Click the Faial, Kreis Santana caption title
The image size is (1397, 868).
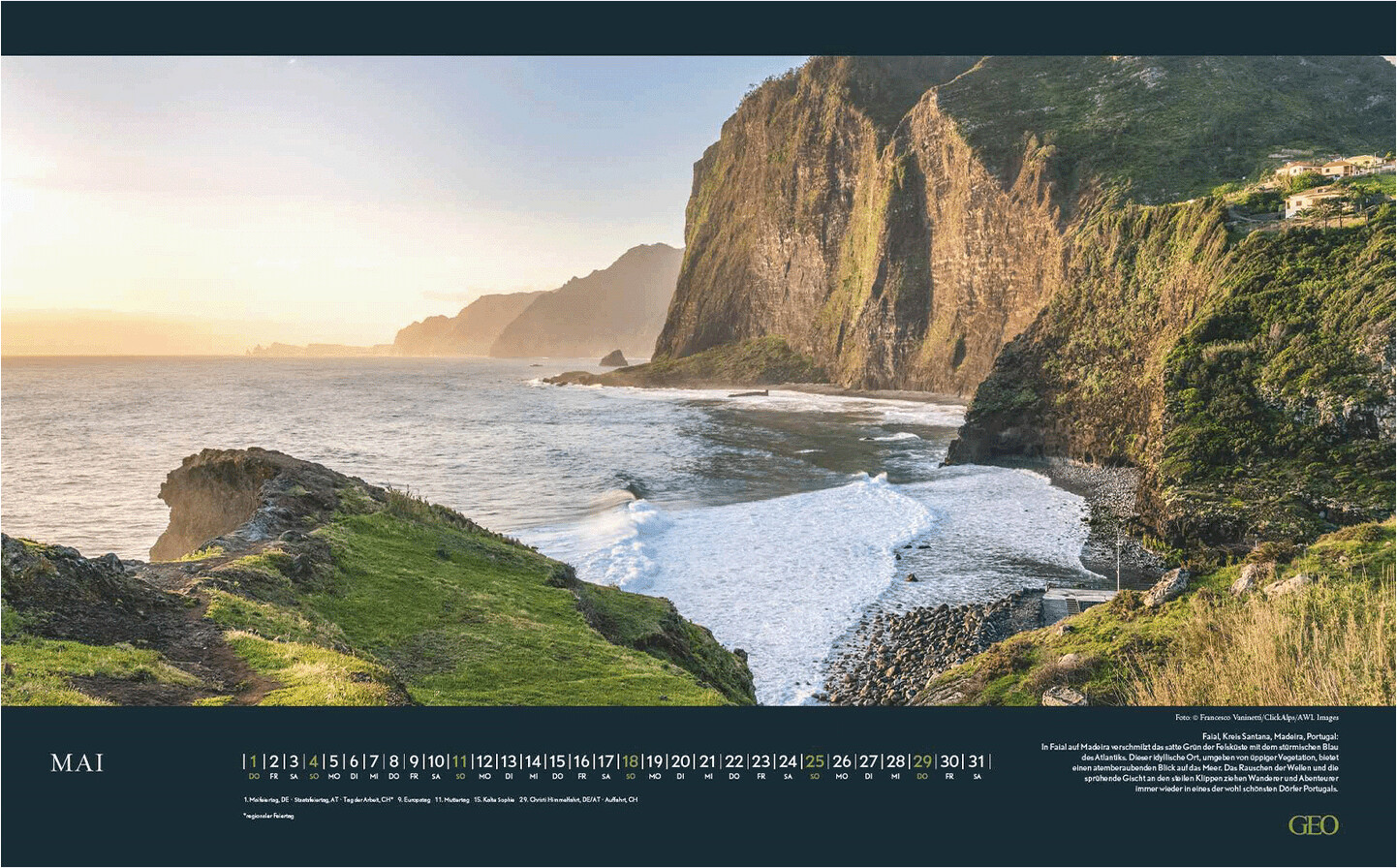pyautogui.click(x=1269, y=736)
